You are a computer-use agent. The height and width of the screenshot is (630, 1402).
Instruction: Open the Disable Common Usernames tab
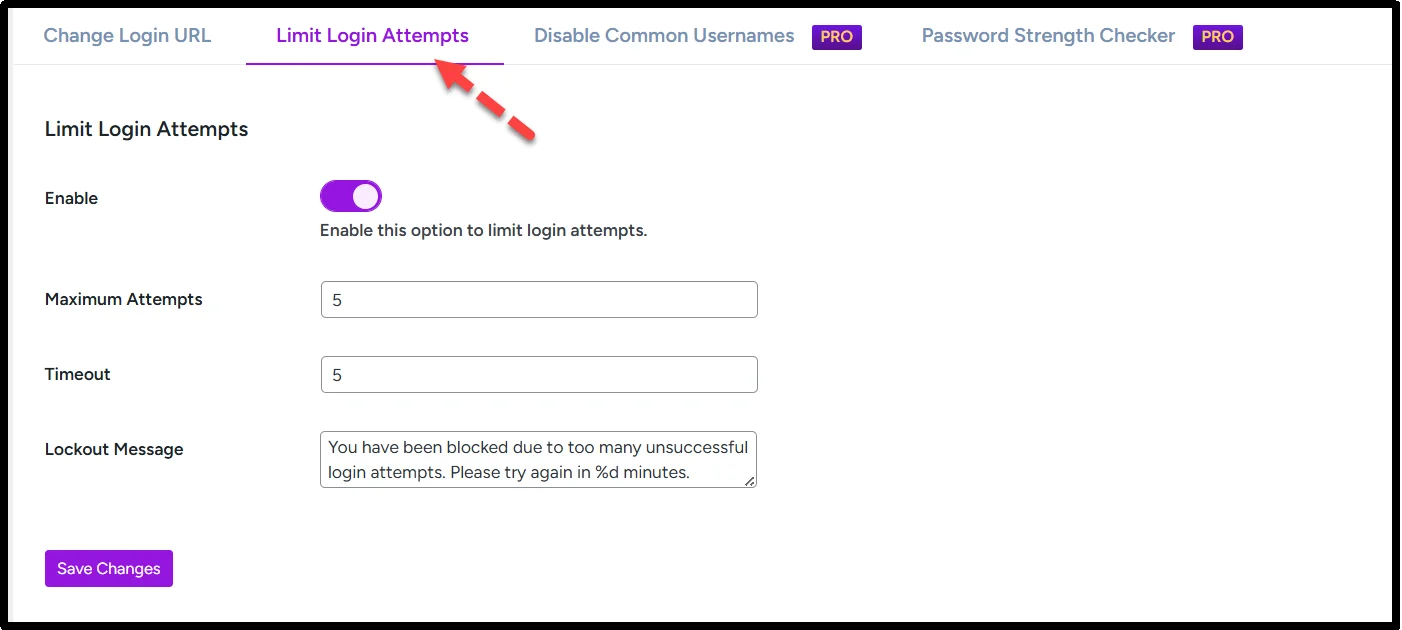tap(663, 35)
